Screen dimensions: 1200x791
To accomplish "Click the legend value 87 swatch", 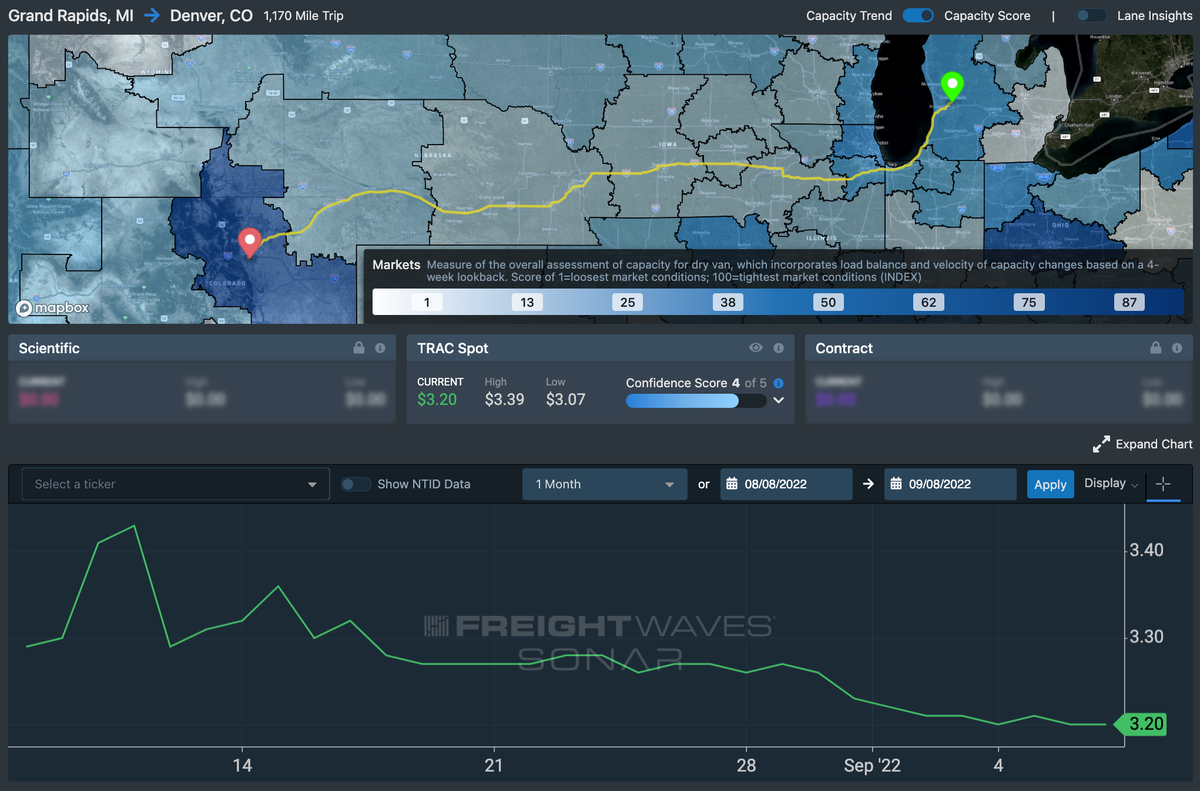I will (x=1129, y=302).
